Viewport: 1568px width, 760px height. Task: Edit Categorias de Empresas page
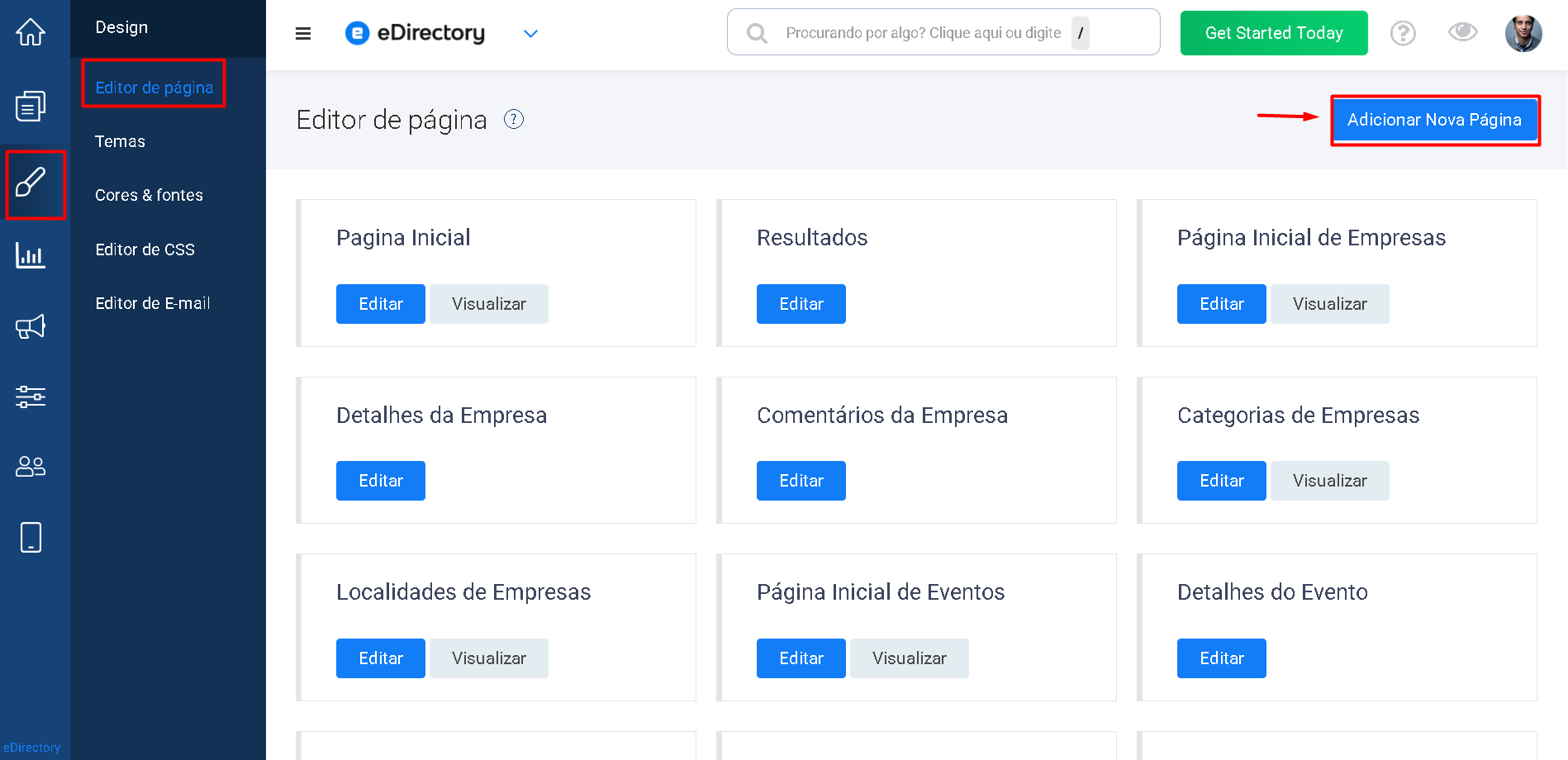(x=1222, y=481)
